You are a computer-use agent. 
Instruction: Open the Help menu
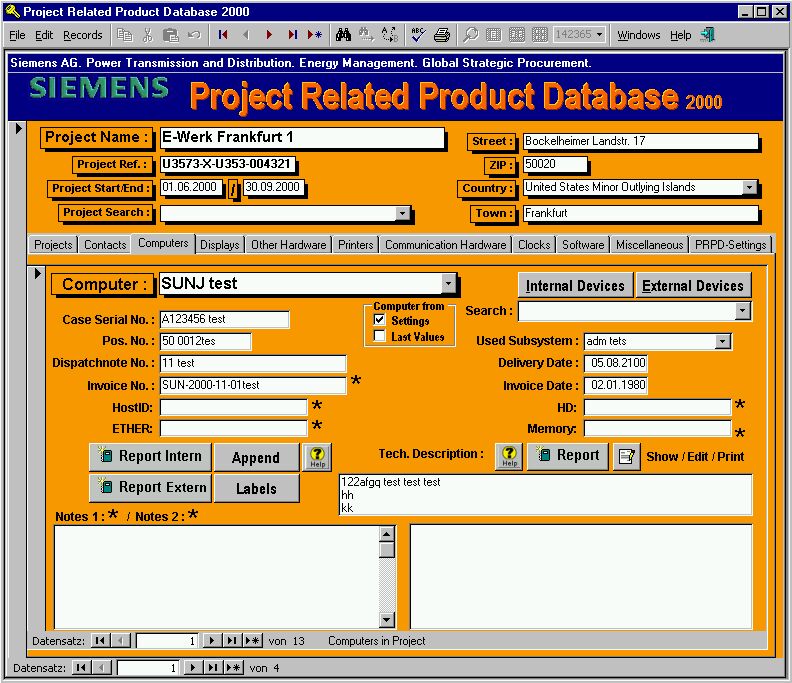point(680,35)
